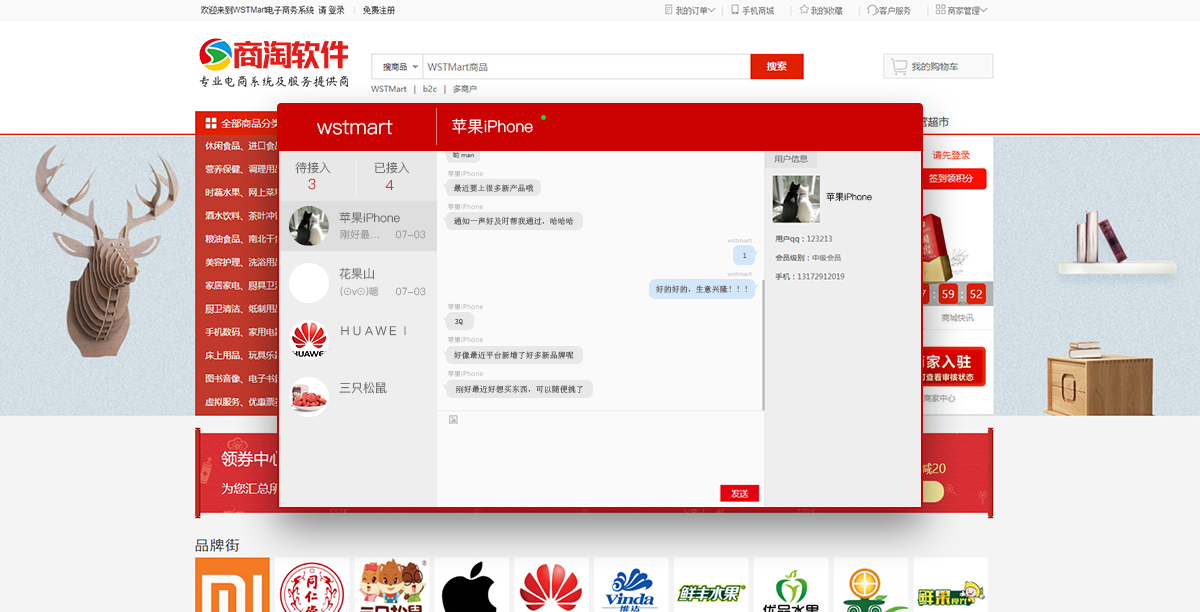
Task: Select the HUAWEI logo contact avatar
Action: [x=309, y=340]
